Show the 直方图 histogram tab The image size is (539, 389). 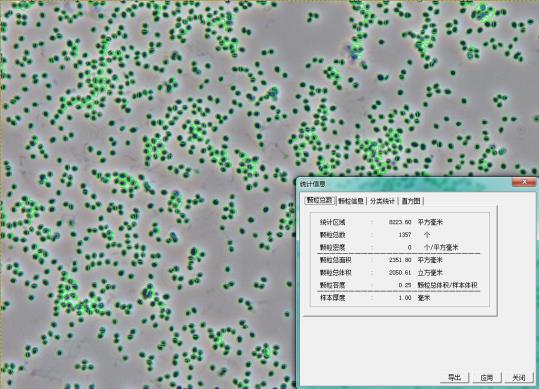[411, 201]
